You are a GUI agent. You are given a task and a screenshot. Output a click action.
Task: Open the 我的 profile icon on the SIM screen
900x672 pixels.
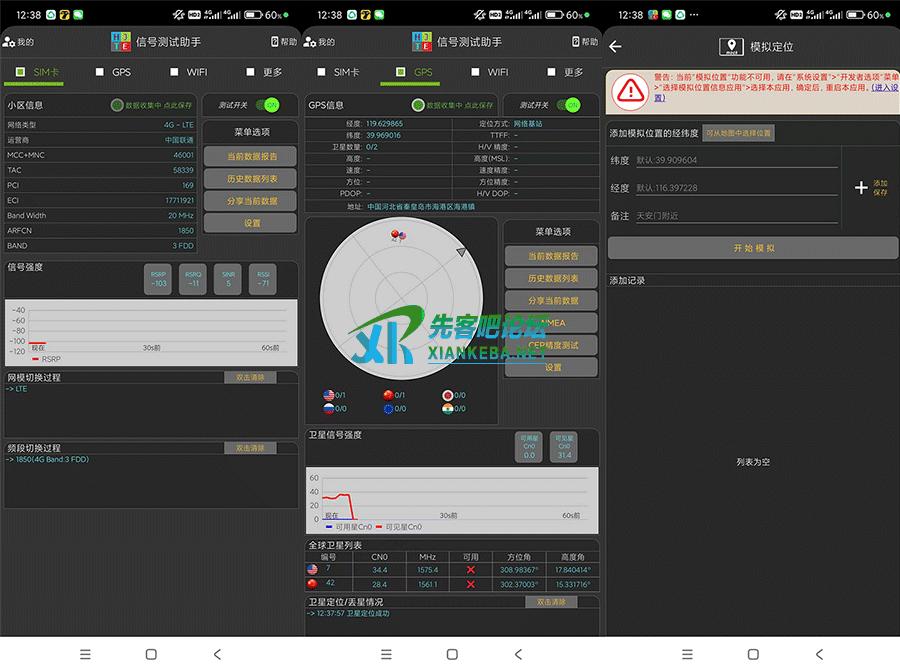[9, 42]
